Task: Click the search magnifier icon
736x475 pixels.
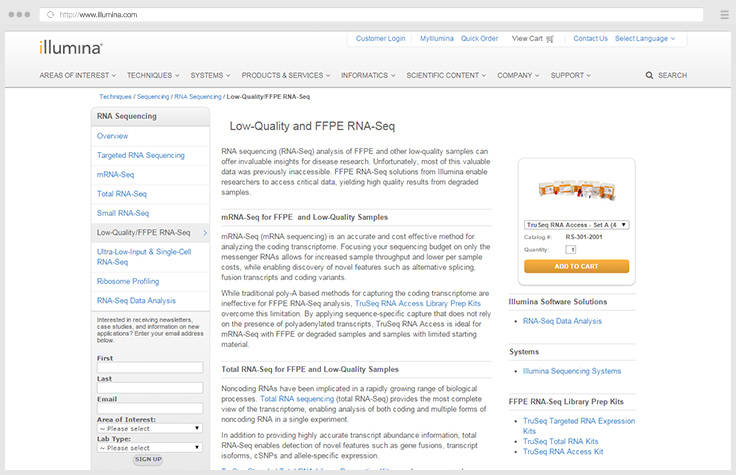Action: point(649,75)
